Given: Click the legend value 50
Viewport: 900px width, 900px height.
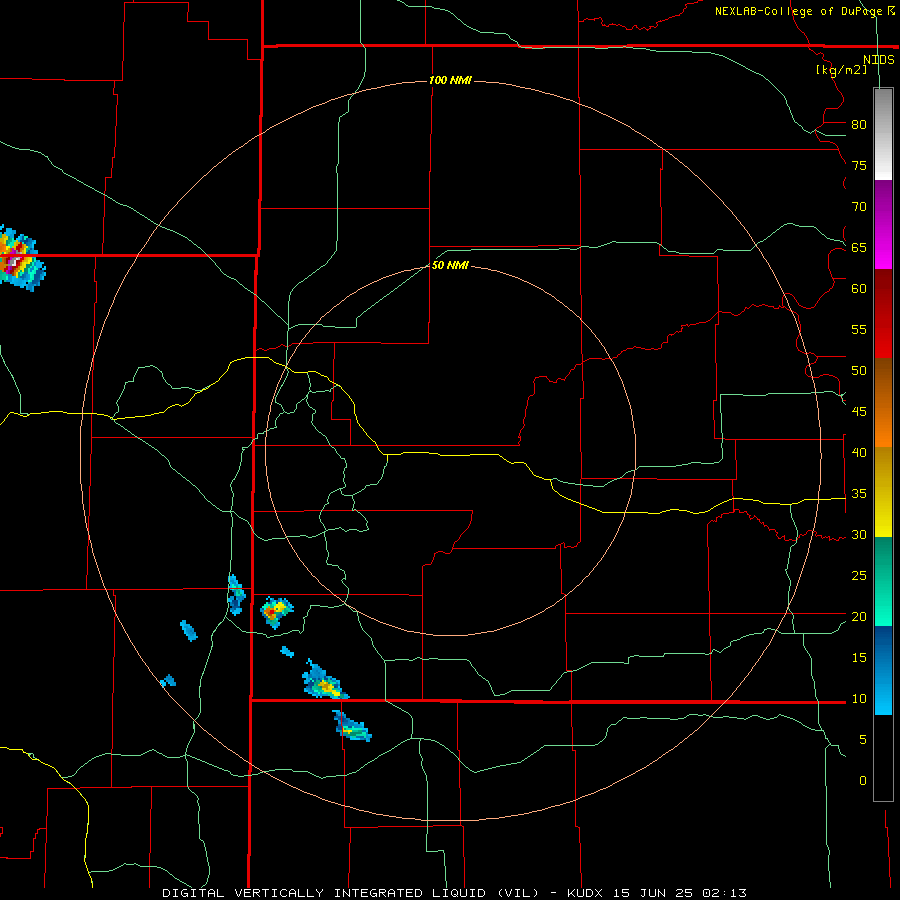Looking at the screenshot, I should [x=859, y=371].
